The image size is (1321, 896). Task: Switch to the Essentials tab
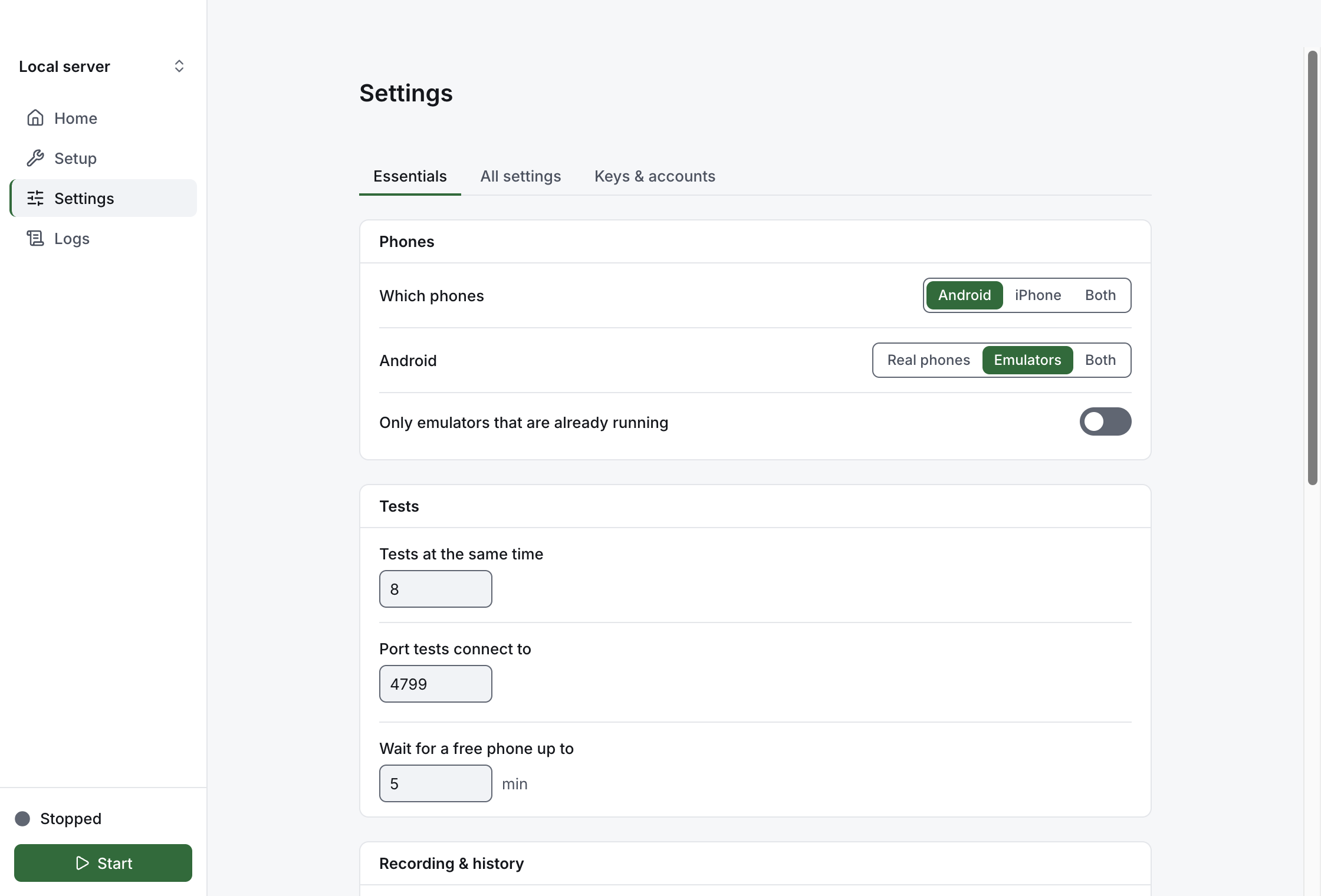(x=410, y=176)
